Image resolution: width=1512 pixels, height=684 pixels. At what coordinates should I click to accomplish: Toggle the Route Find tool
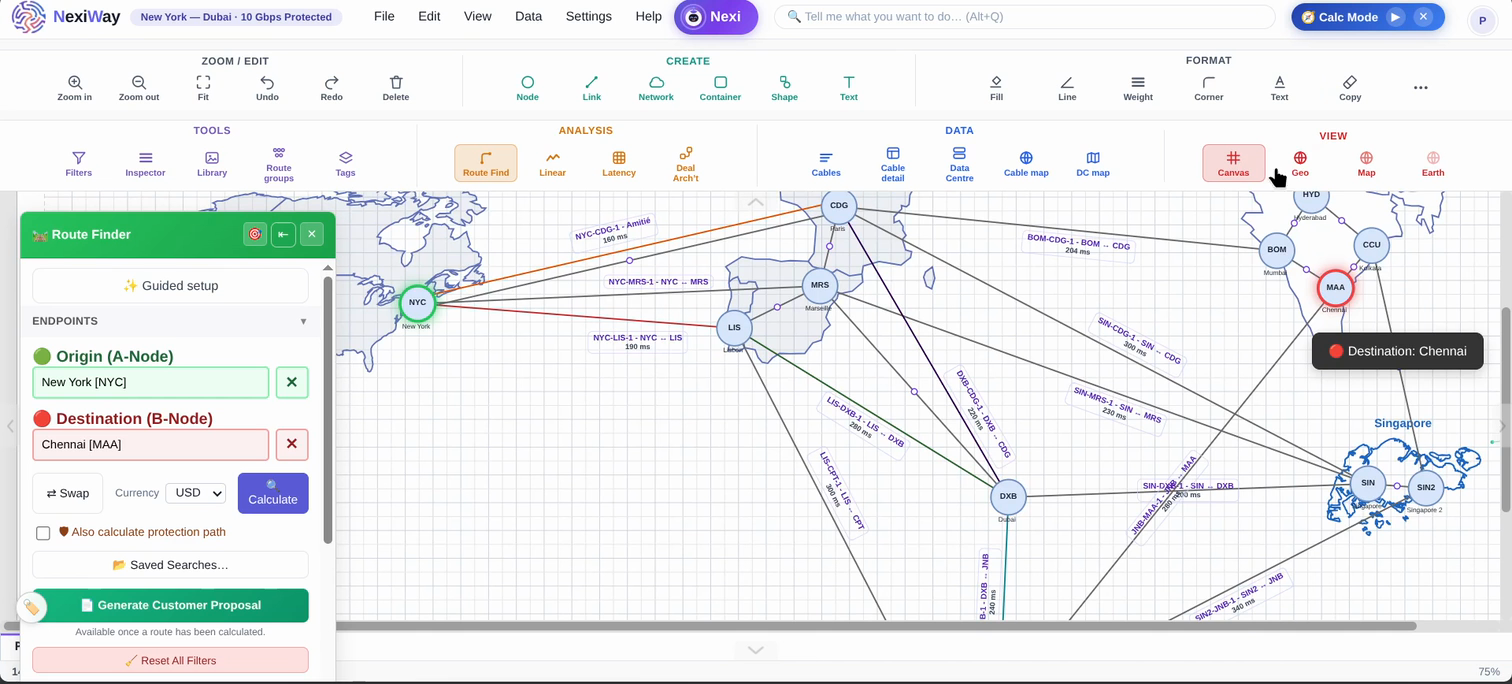486,164
